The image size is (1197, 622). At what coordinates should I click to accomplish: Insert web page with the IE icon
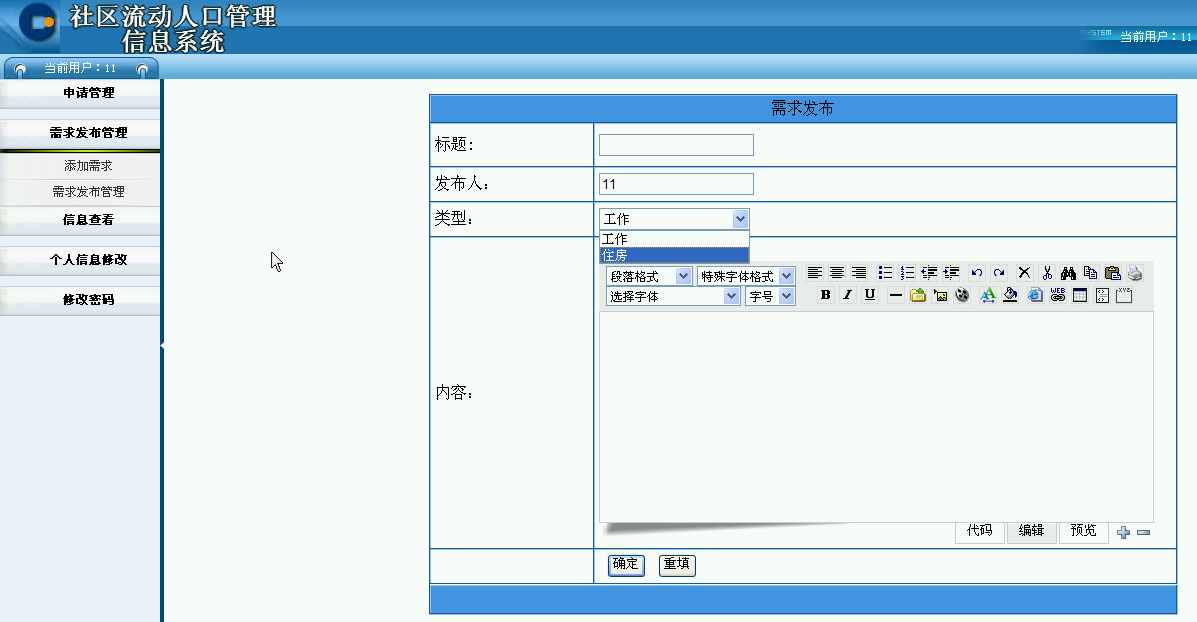[x=1035, y=295]
